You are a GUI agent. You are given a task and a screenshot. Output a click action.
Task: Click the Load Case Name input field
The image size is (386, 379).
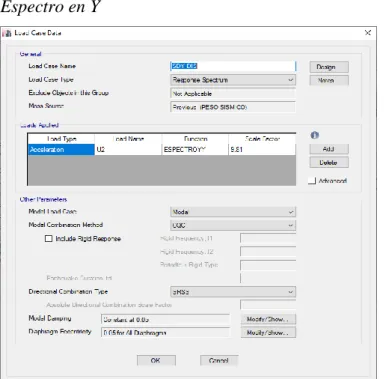(x=233, y=66)
